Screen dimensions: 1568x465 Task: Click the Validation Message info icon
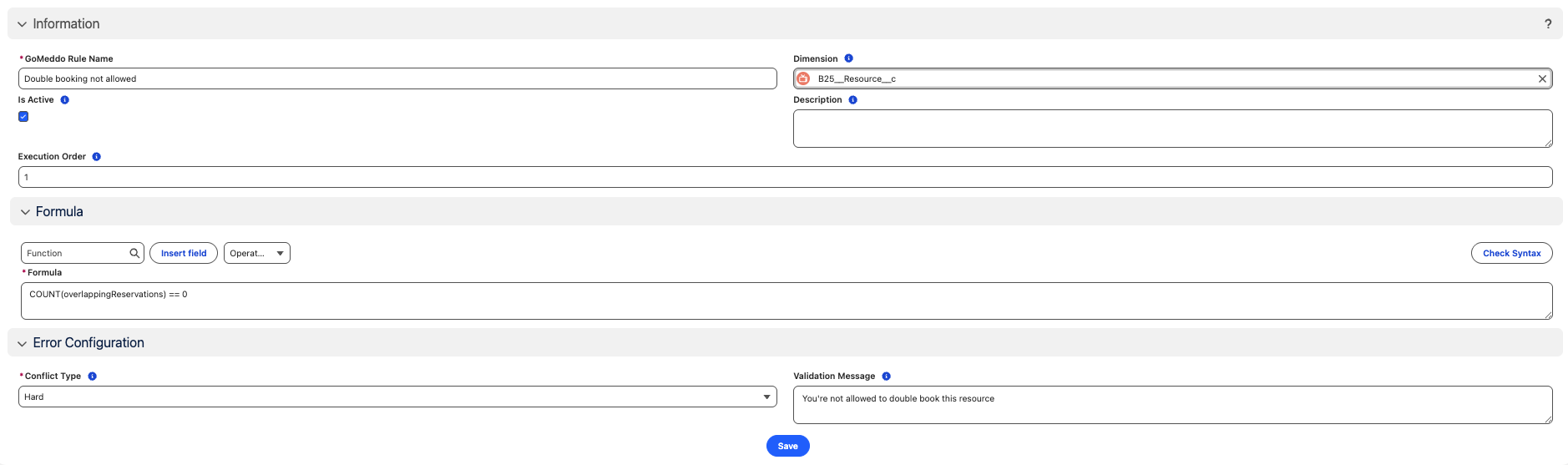(886, 377)
